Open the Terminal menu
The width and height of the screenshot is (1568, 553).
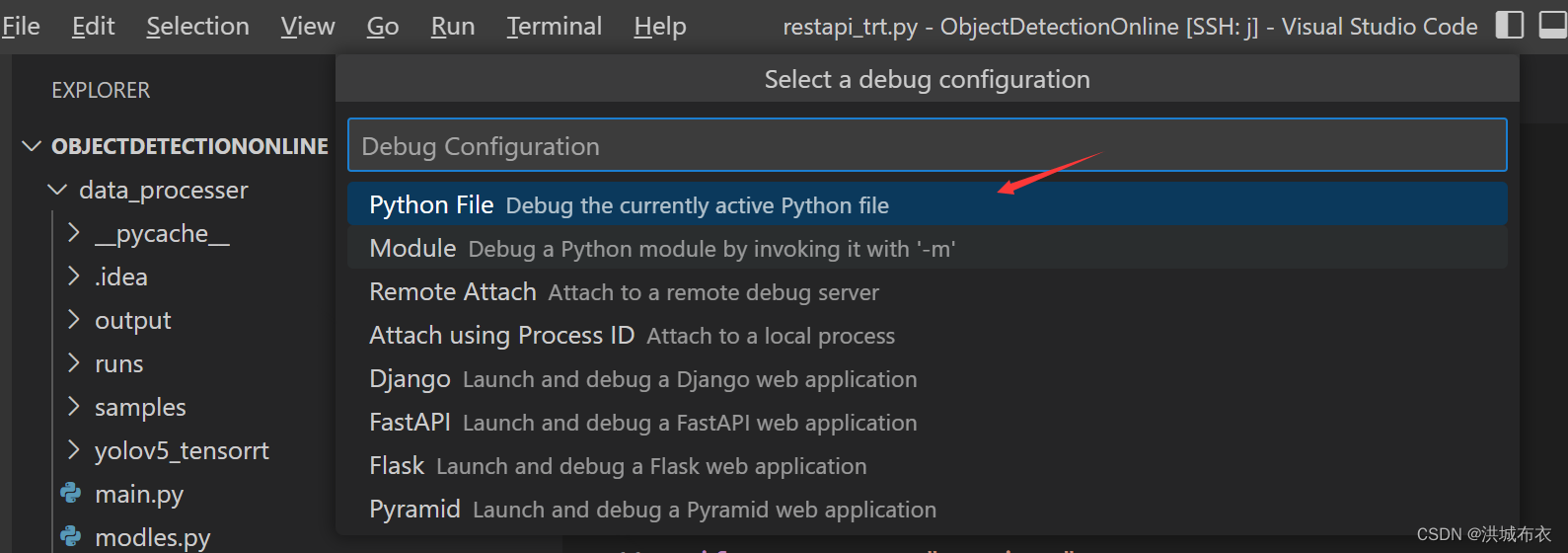554,27
